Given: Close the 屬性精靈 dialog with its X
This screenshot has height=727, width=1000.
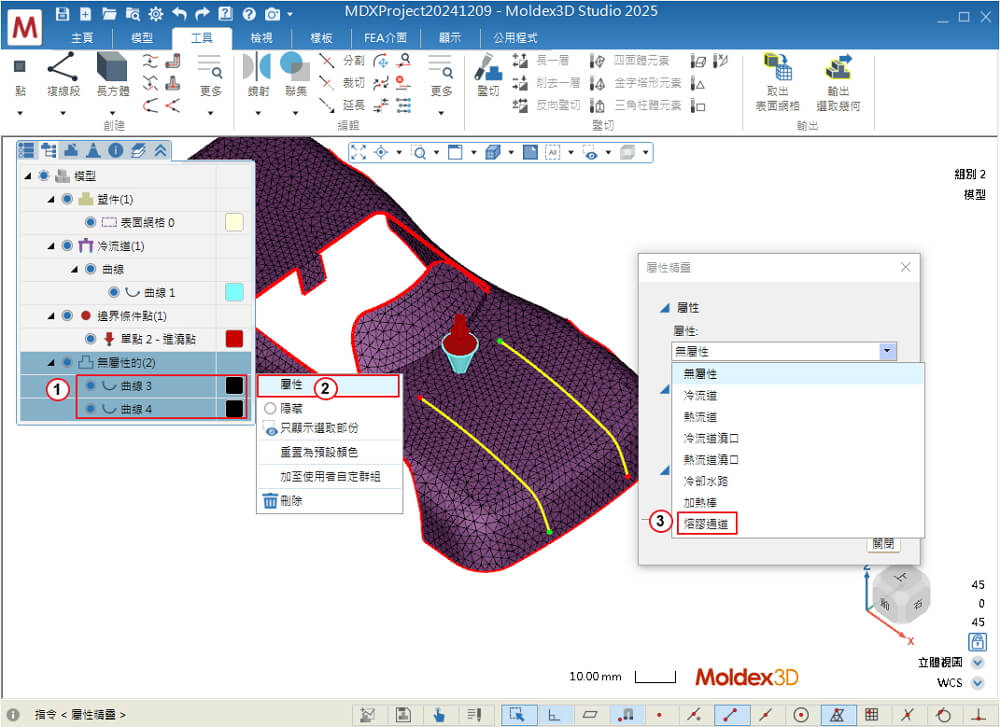Looking at the screenshot, I should click(905, 267).
